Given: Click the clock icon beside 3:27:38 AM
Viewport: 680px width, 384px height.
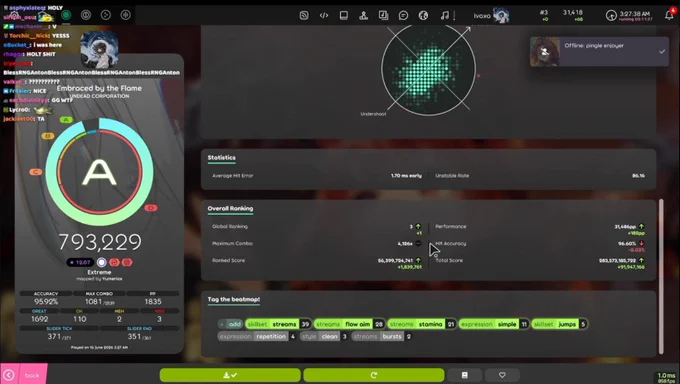Looking at the screenshot, I should pos(611,16).
